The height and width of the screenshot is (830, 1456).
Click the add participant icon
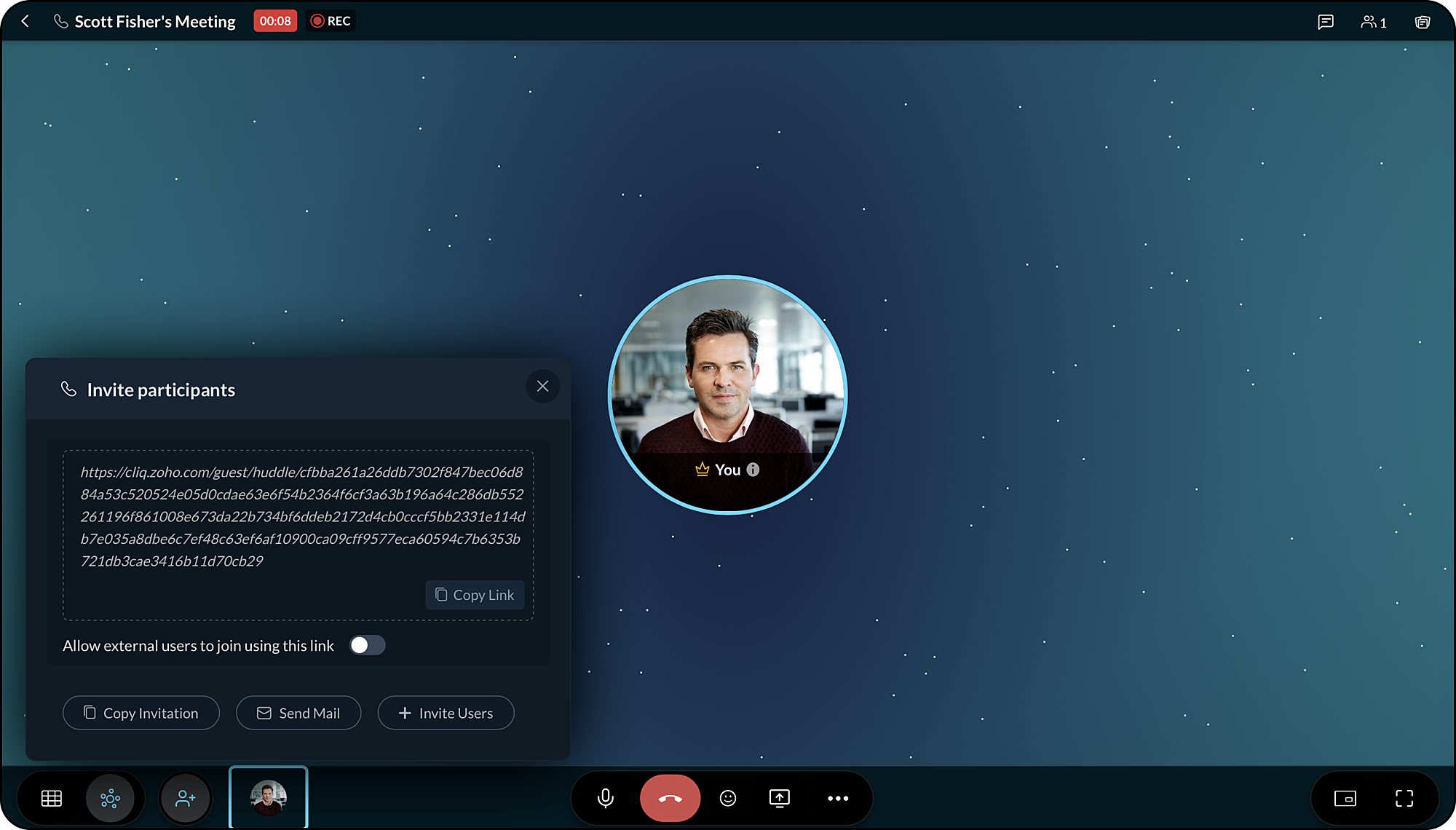pyautogui.click(x=186, y=799)
